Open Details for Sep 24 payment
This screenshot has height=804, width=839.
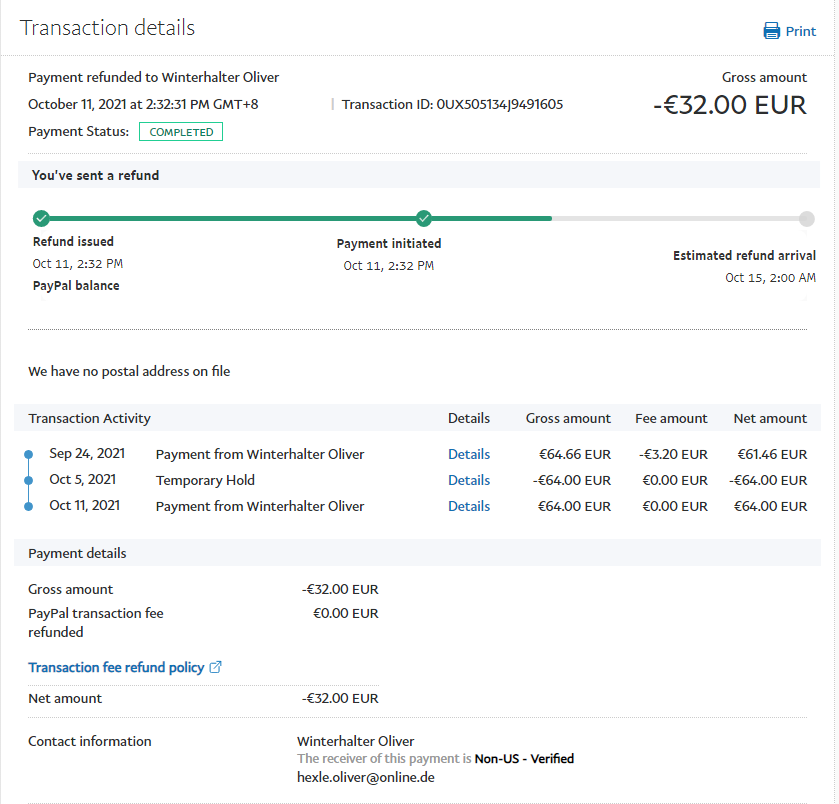click(x=469, y=454)
